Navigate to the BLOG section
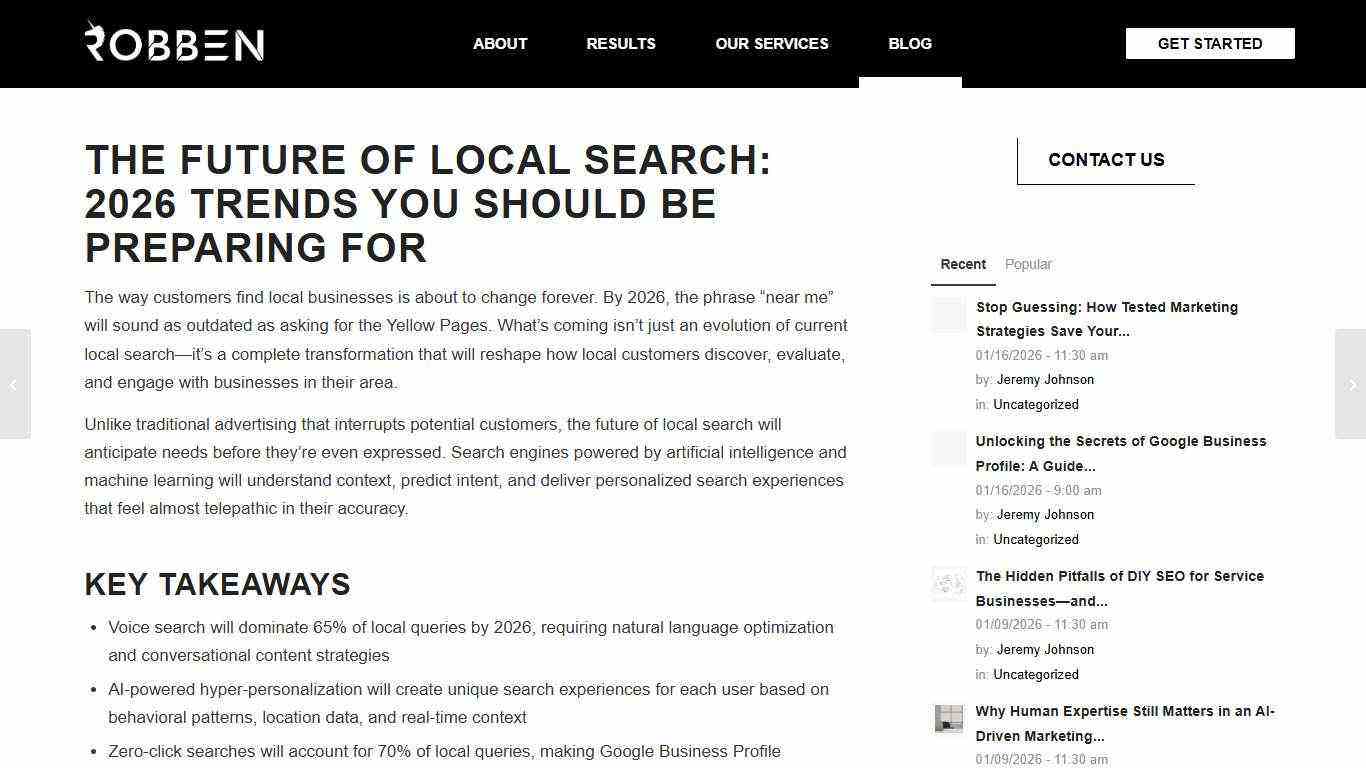The height and width of the screenshot is (768, 1366). (909, 43)
